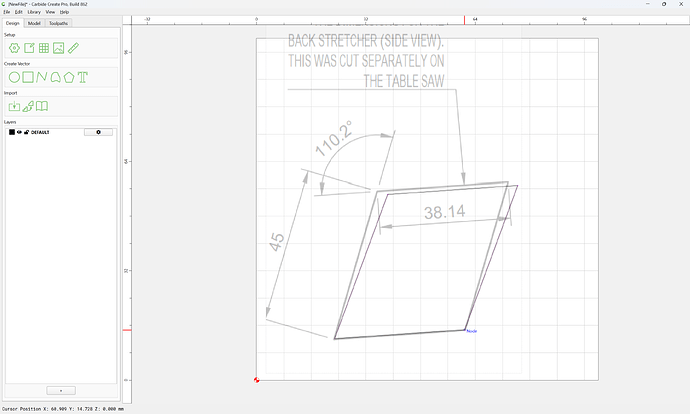This screenshot has width=690, height=414.
Task: Select the Rectangle vector tool
Action: click(x=28, y=77)
